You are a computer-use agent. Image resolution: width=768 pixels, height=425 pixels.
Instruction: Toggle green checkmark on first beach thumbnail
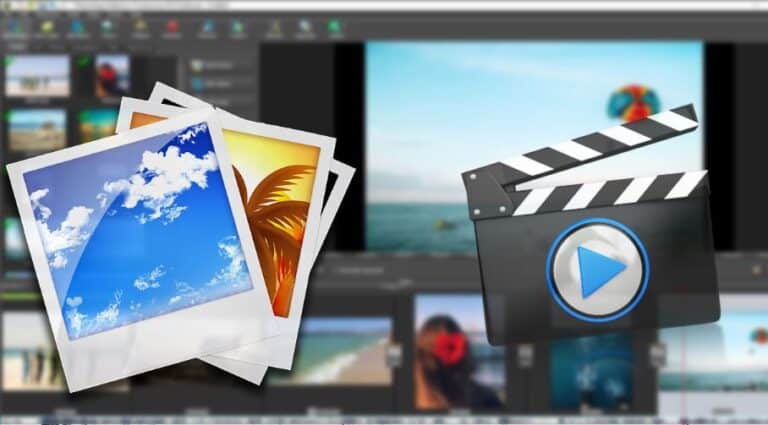pos(8,61)
